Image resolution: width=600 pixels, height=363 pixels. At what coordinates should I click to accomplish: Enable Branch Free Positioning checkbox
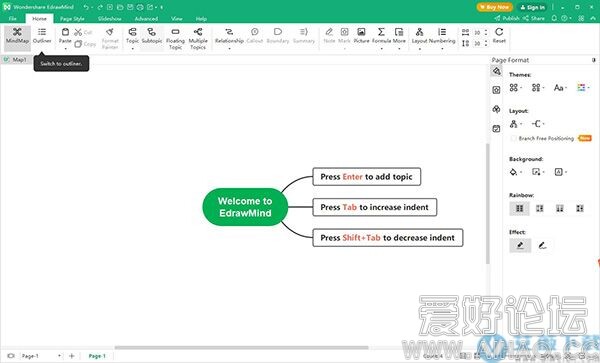coord(514,138)
